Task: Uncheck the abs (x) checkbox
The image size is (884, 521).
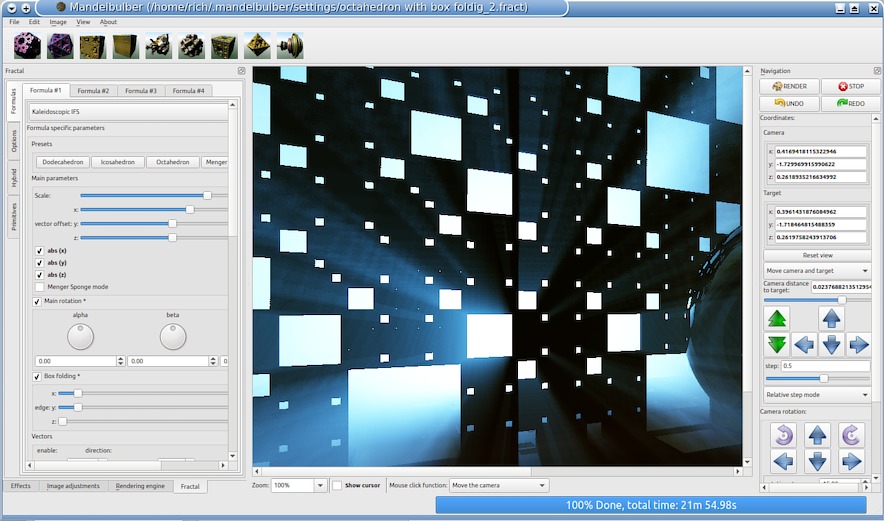Action: (39, 250)
